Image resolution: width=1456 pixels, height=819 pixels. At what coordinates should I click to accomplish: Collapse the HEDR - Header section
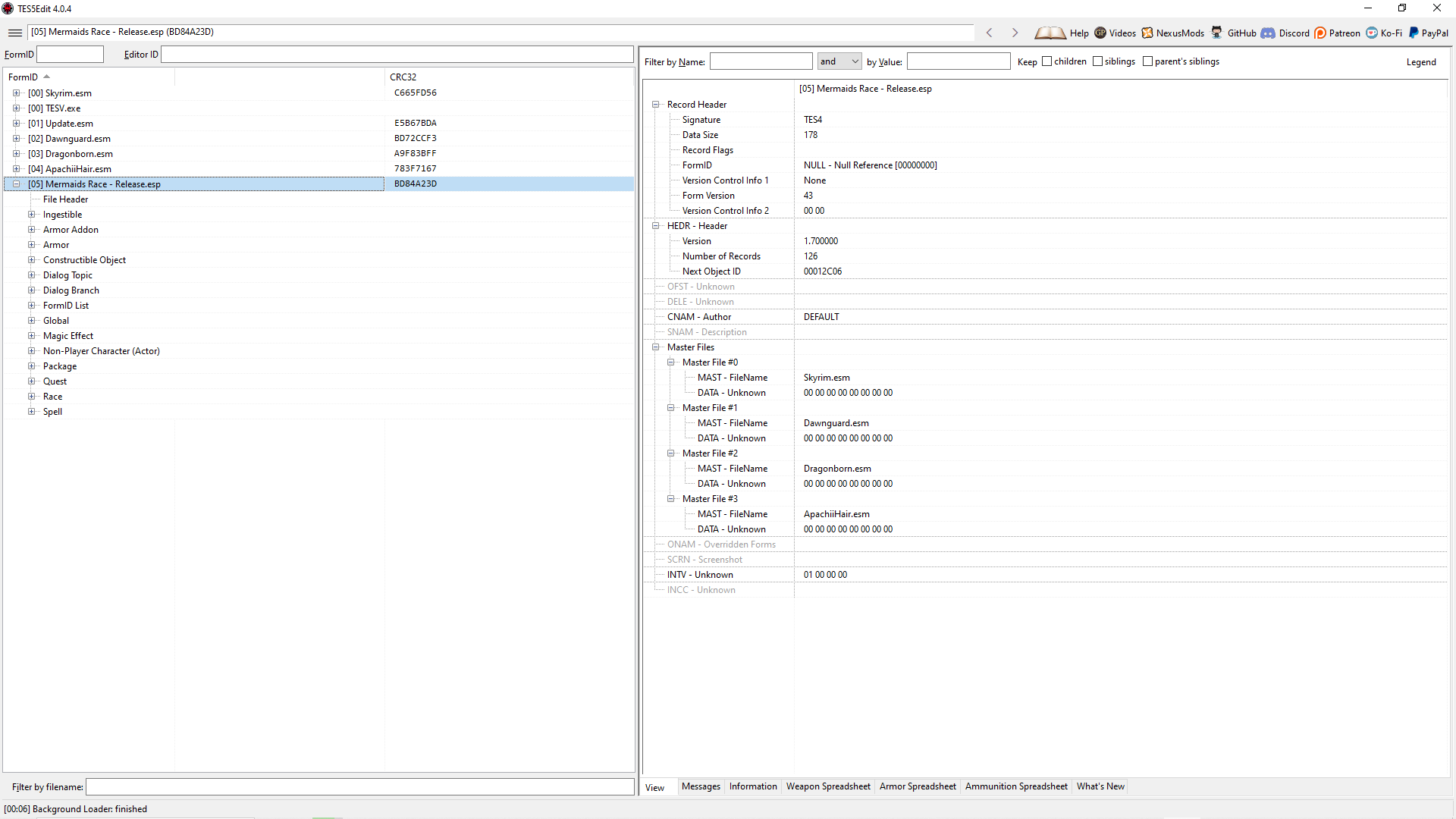(x=656, y=226)
